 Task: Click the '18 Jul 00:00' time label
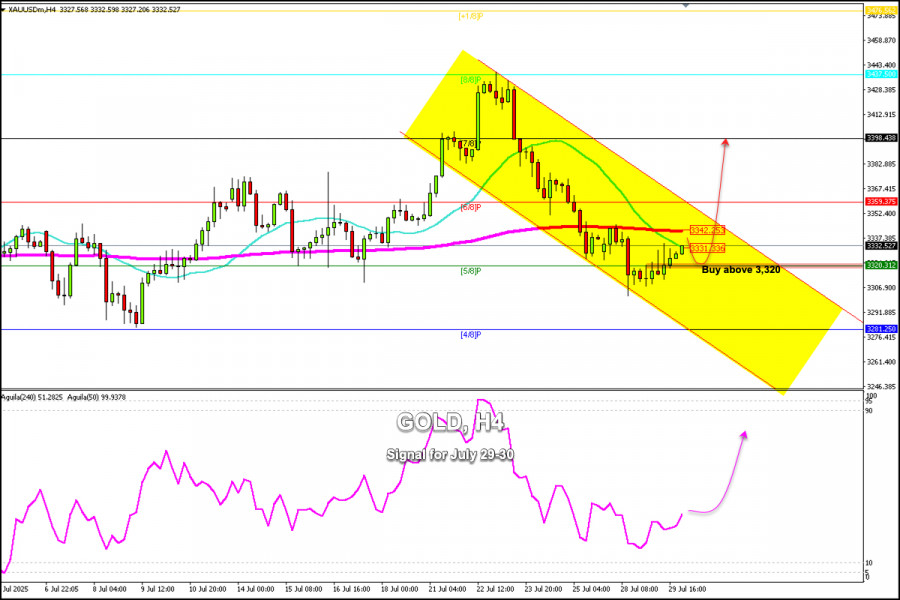coord(399,589)
